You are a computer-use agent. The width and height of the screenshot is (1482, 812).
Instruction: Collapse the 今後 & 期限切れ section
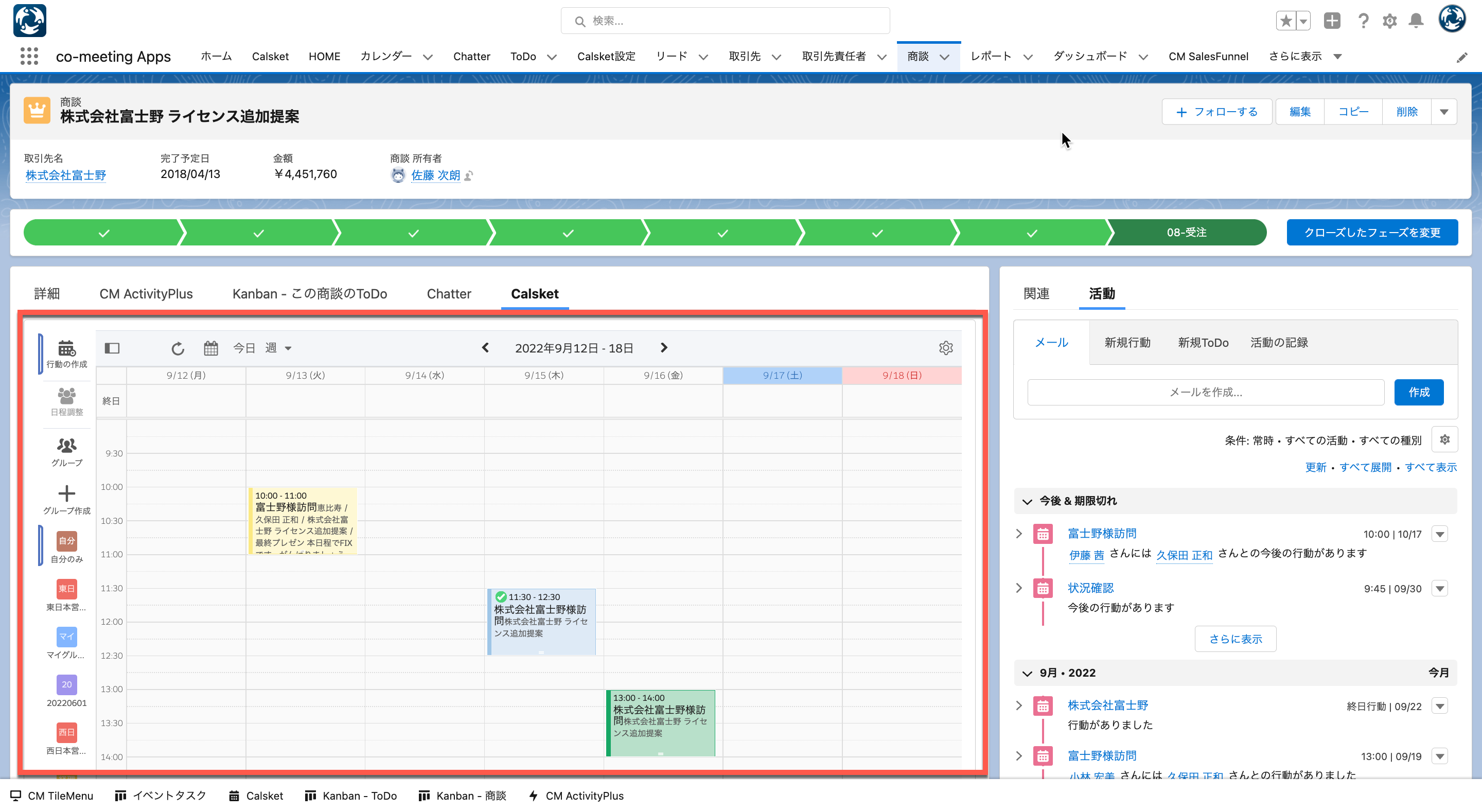pyautogui.click(x=1027, y=501)
